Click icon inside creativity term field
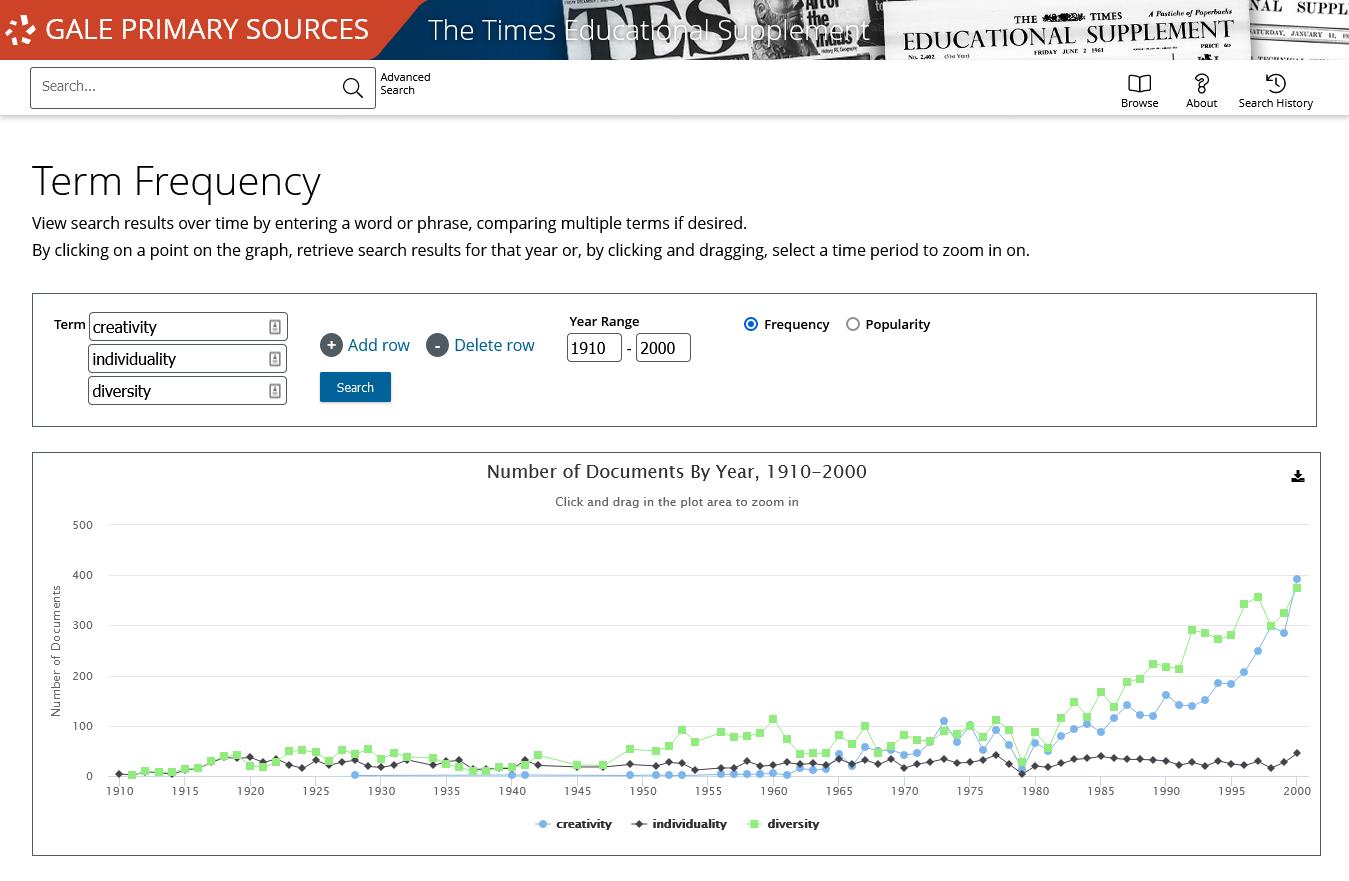This screenshot has width=1349, height=881. pos(275,327)
